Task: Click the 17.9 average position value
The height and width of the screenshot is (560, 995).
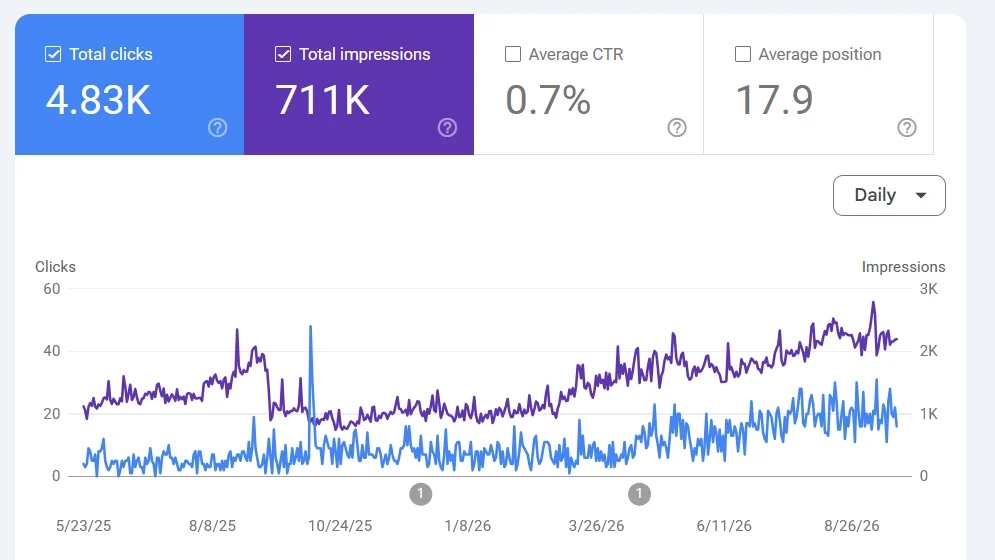Action: click(x=774, y=100)
